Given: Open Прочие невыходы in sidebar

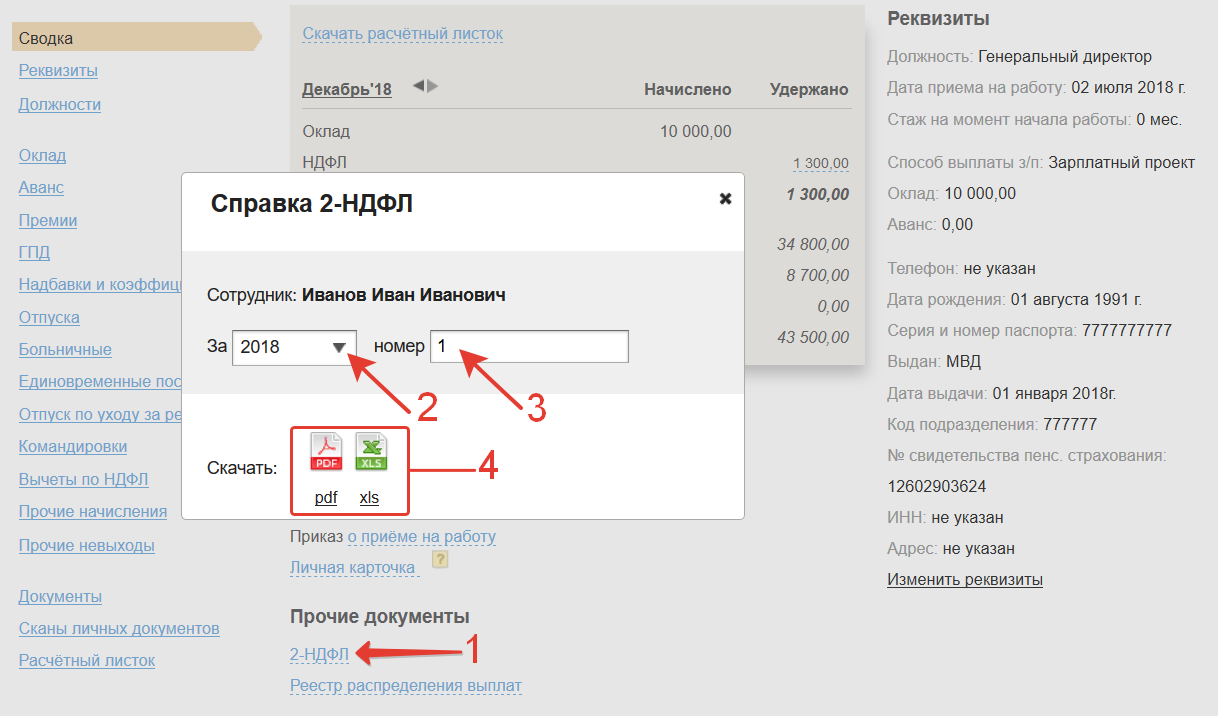Looking at the screenshot, I should click(x=87, y=545).
